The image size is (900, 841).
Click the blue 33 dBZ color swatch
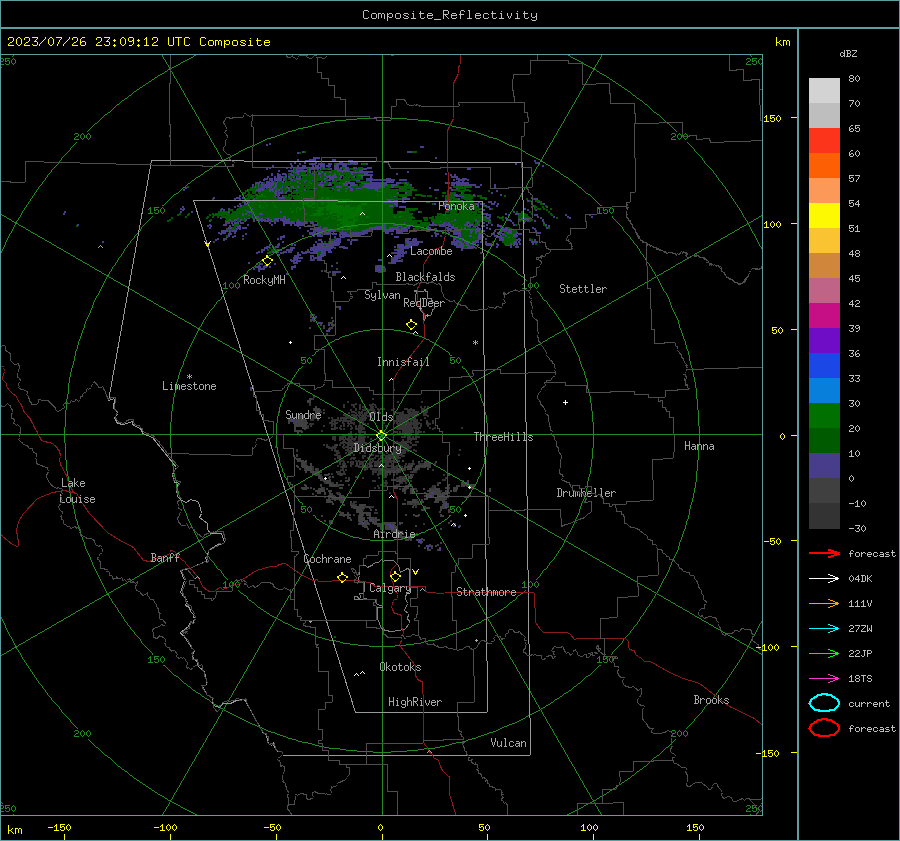pyautogui.click(x=824, y=365)
